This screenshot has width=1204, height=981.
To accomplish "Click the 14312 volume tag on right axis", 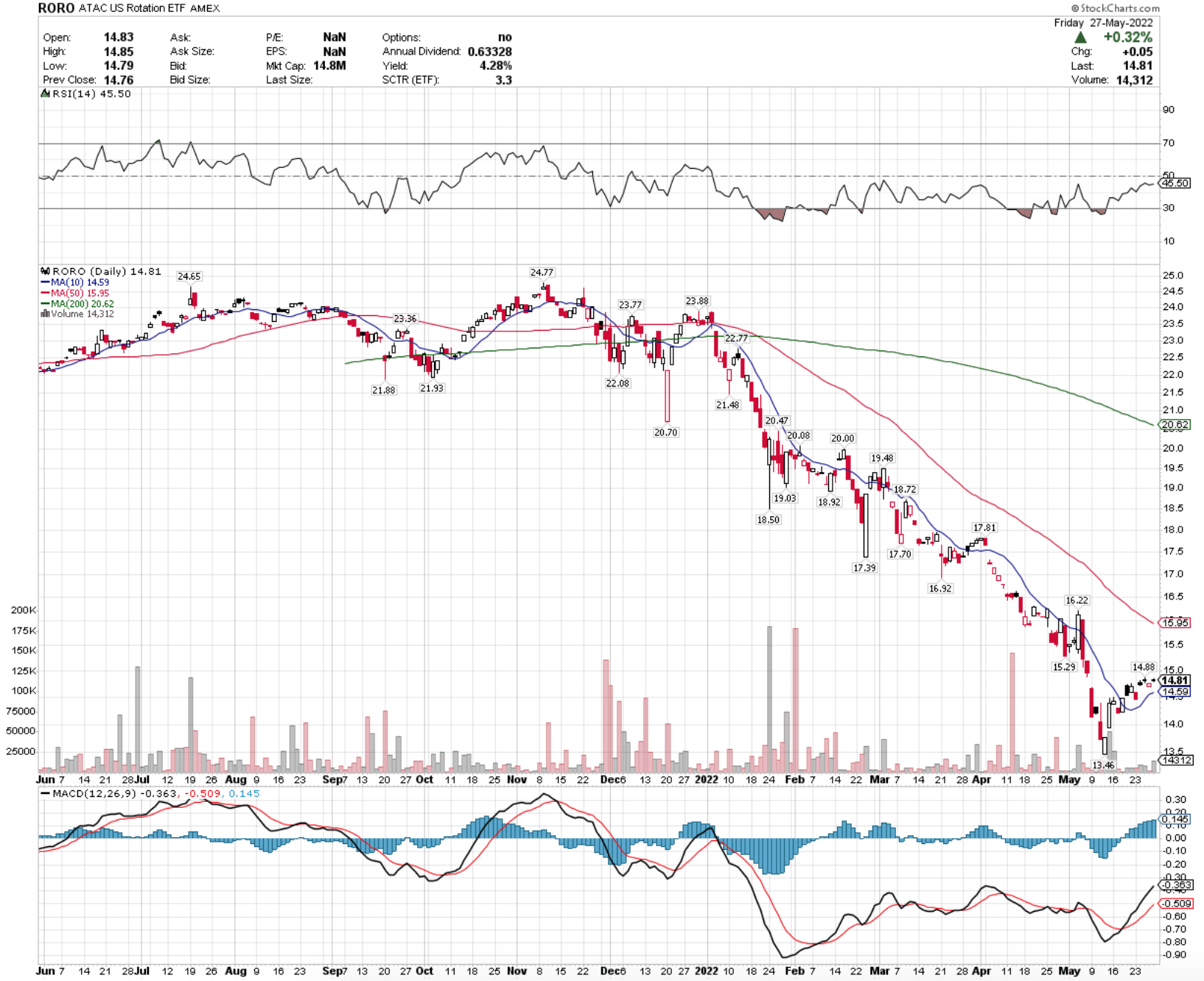I will 1176,760.
